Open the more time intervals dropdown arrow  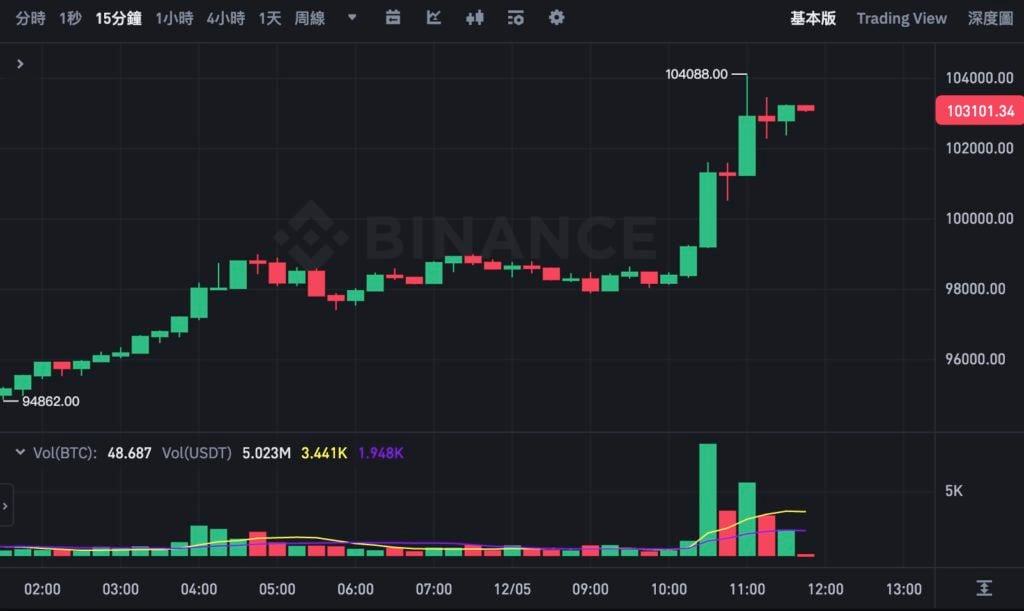[x=351, y=18]
